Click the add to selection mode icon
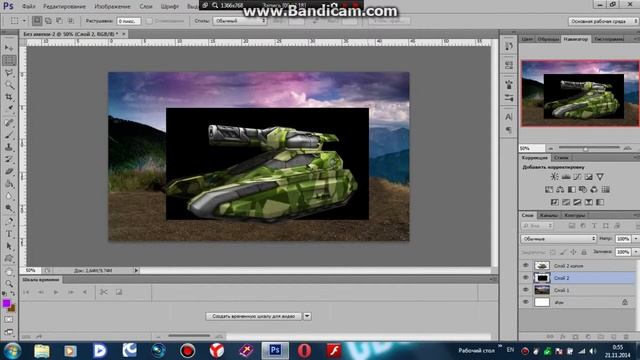The image size is (640, 360). click(48, 20)
